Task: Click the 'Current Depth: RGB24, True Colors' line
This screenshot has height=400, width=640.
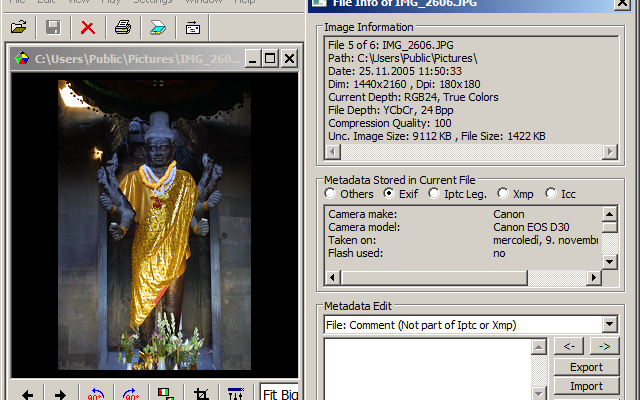Action: [x=413, y=97]
